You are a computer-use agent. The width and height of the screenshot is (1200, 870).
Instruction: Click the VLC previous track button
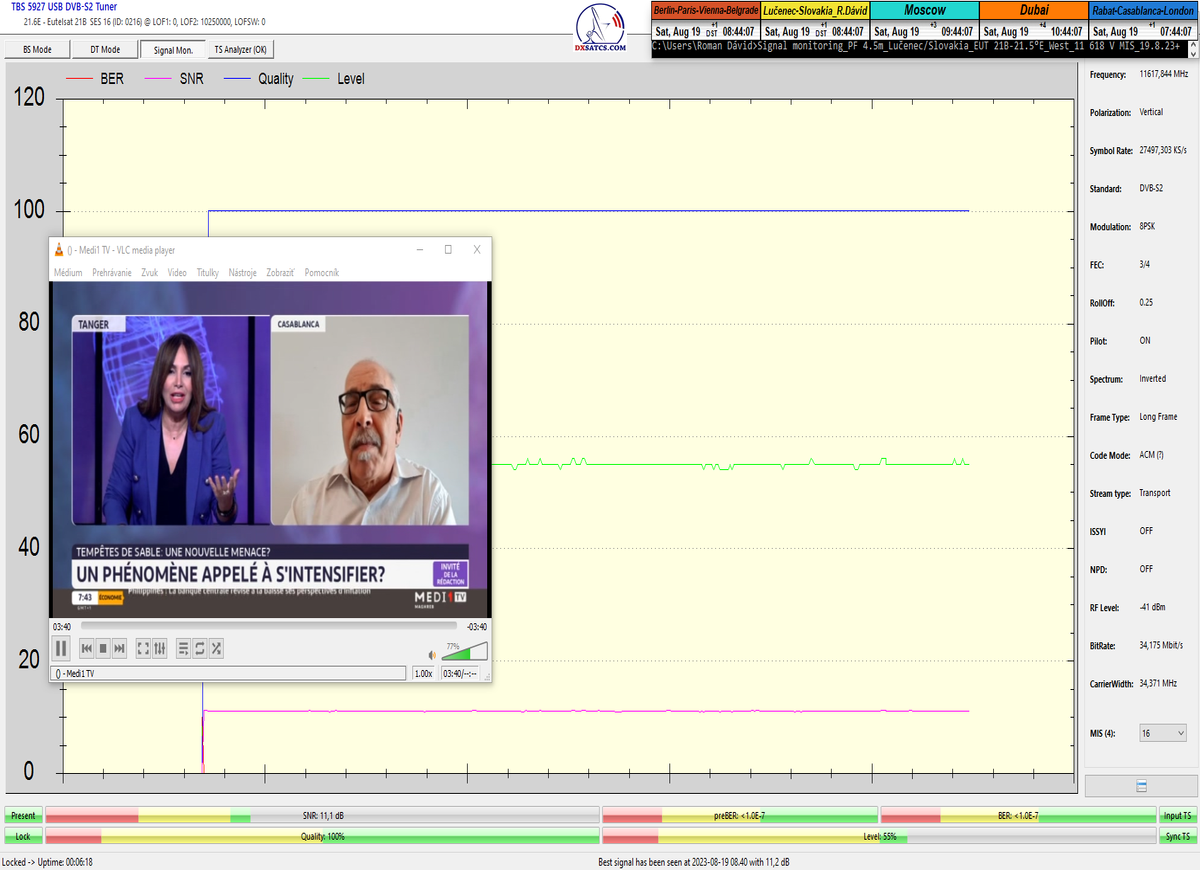[x=87, y=649]
